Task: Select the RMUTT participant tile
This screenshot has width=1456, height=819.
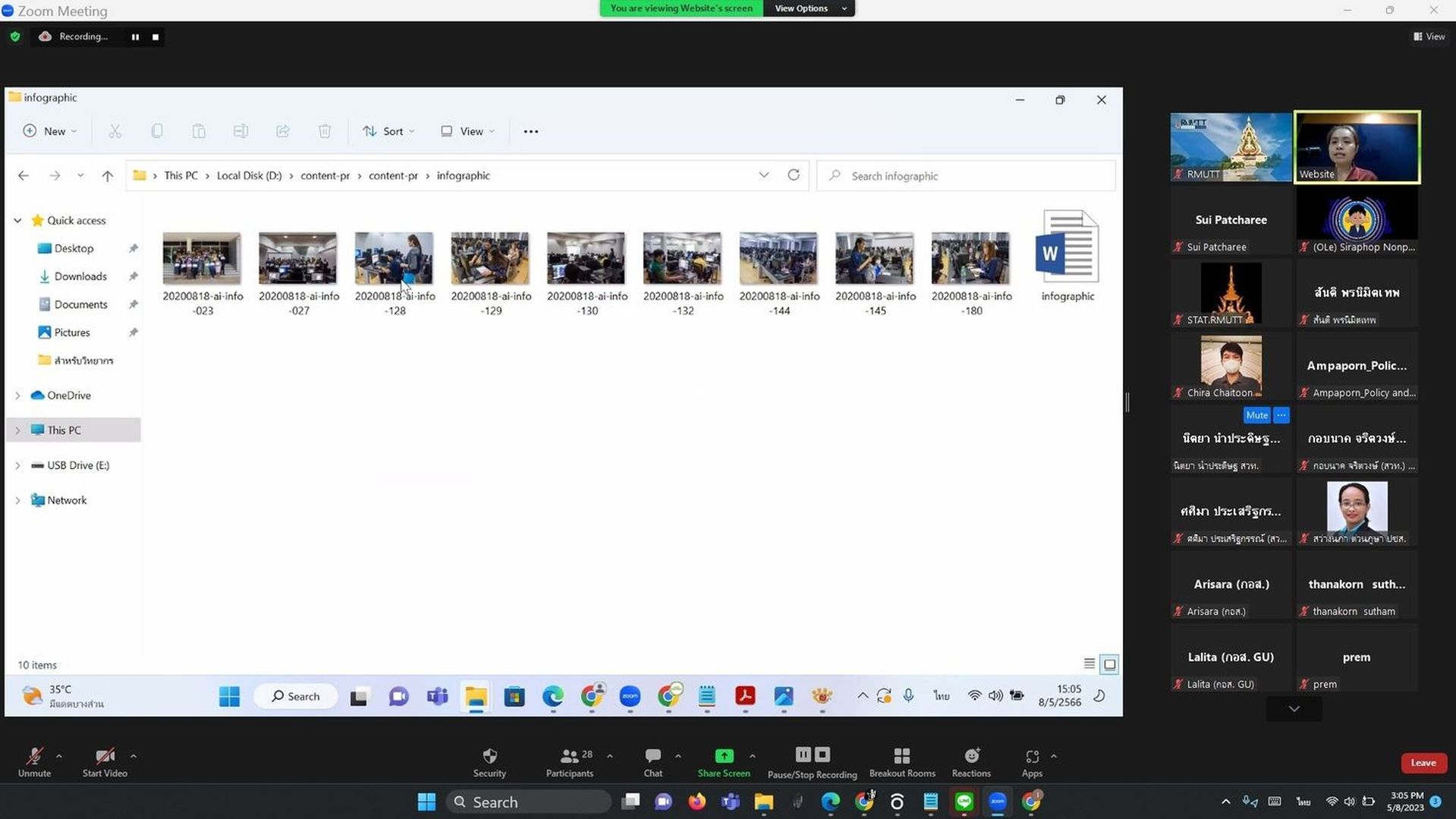Action: 1231,147
